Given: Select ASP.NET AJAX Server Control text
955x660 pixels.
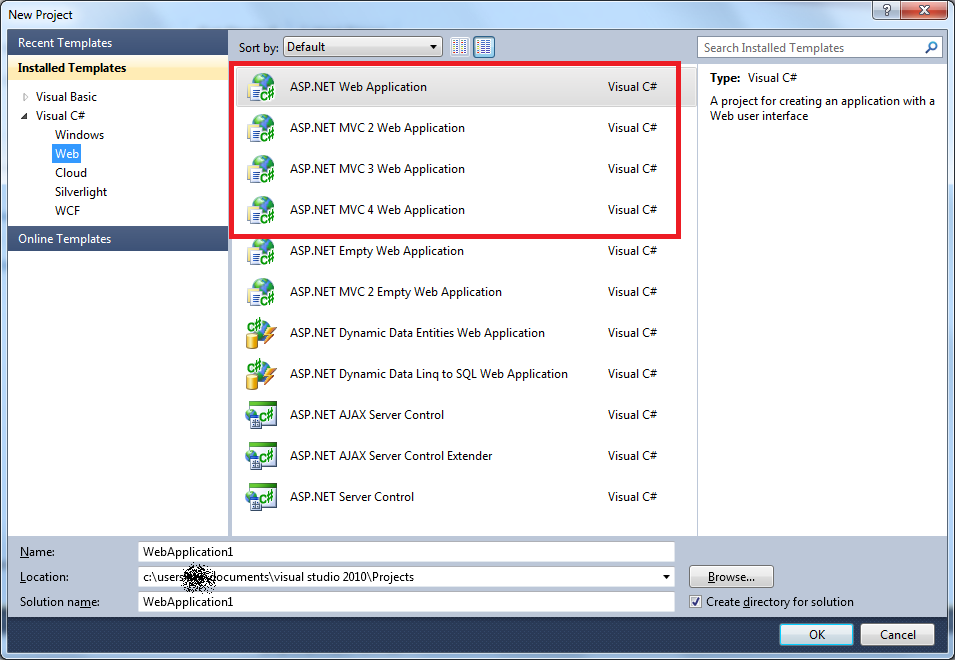Looking at the screenshot, I should point(367,415).
